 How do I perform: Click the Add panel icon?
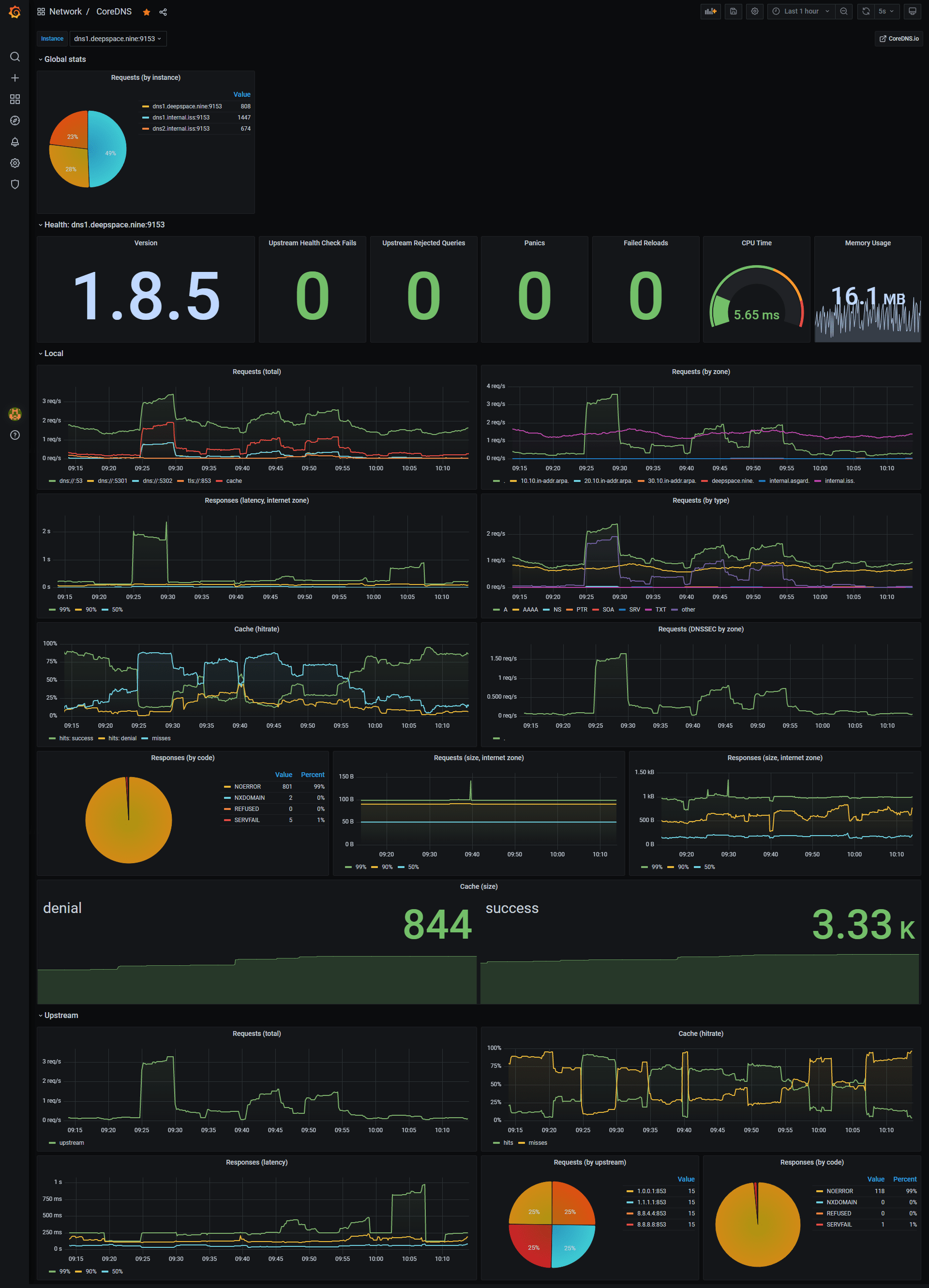[710, 11]
